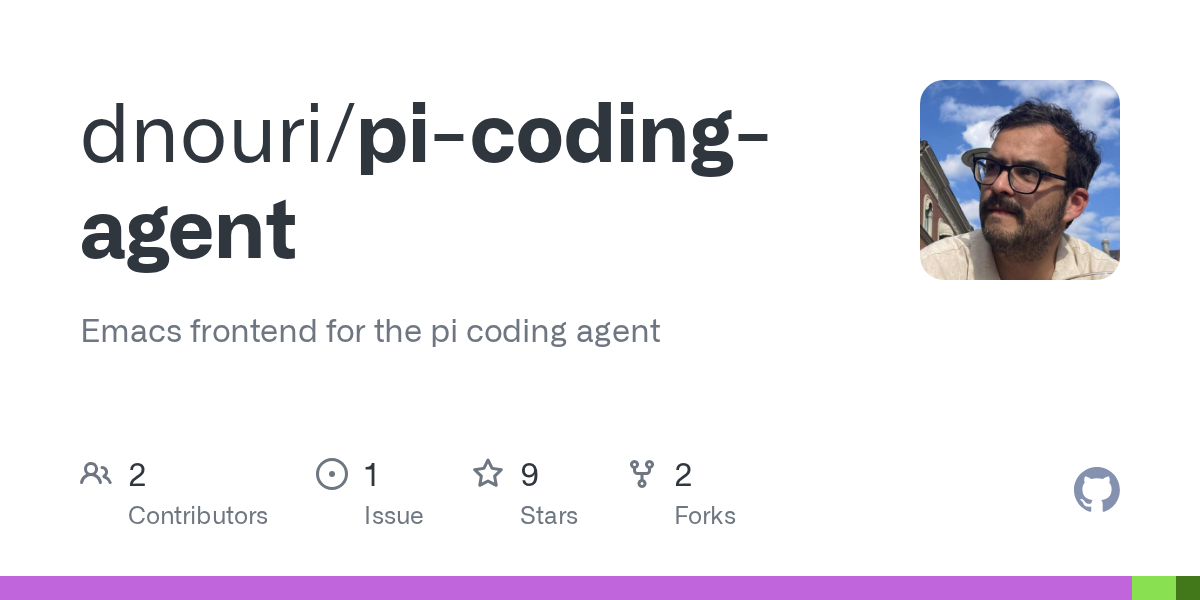Click the purple language bar segment
Screen dimensions: 1200x600
pos(565,588)
